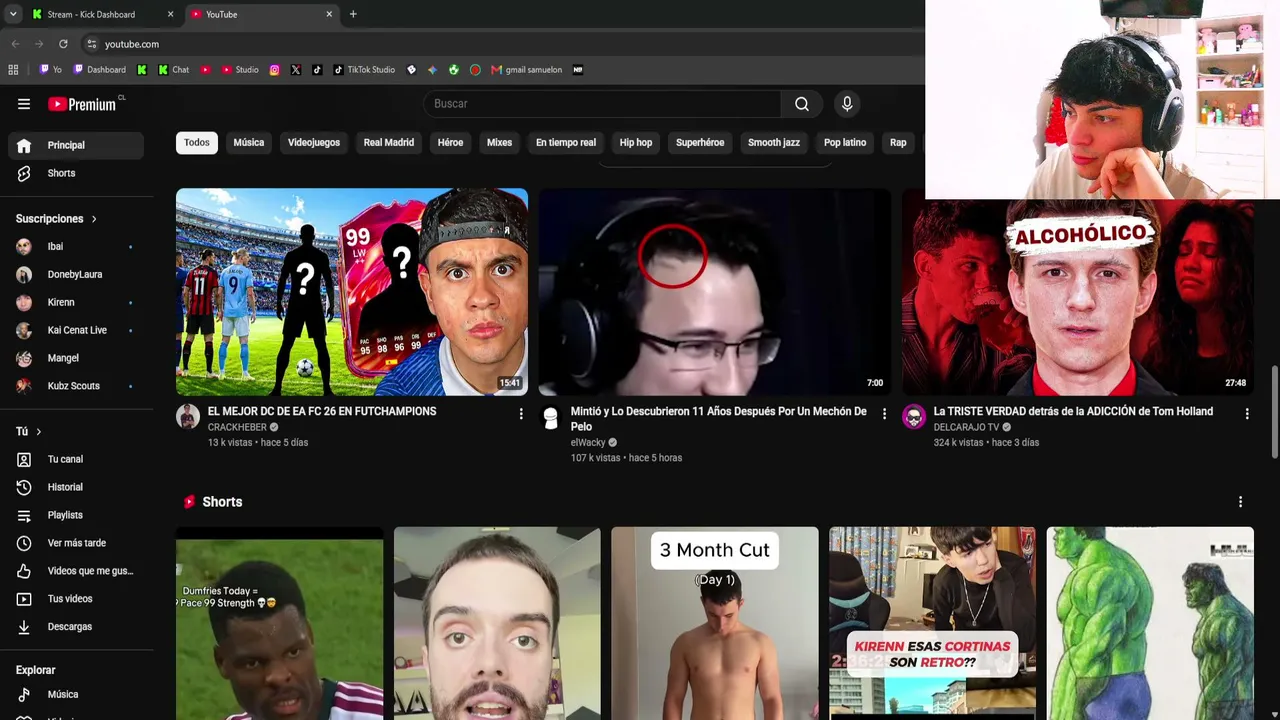Open the Kirenn subscription channel
This screenshot has width=1280, height=720.
[x=76, y=302]
